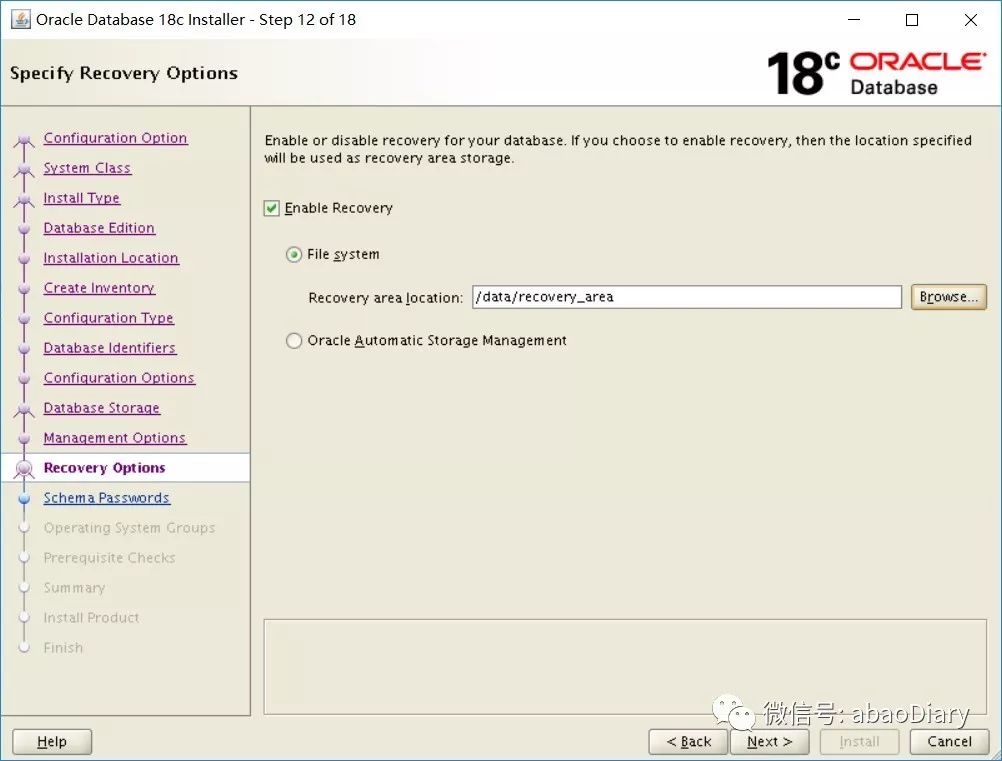This screenshot has width=1002, height=761.
Task: Select Oracle Automatic Storage Management option
Action: pos(294,341)
